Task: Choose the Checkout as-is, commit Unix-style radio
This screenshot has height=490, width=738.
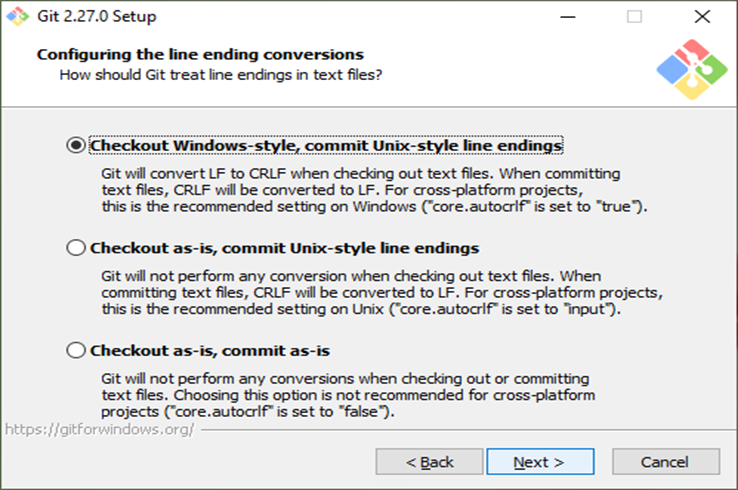Action: (x=75, y=248)
